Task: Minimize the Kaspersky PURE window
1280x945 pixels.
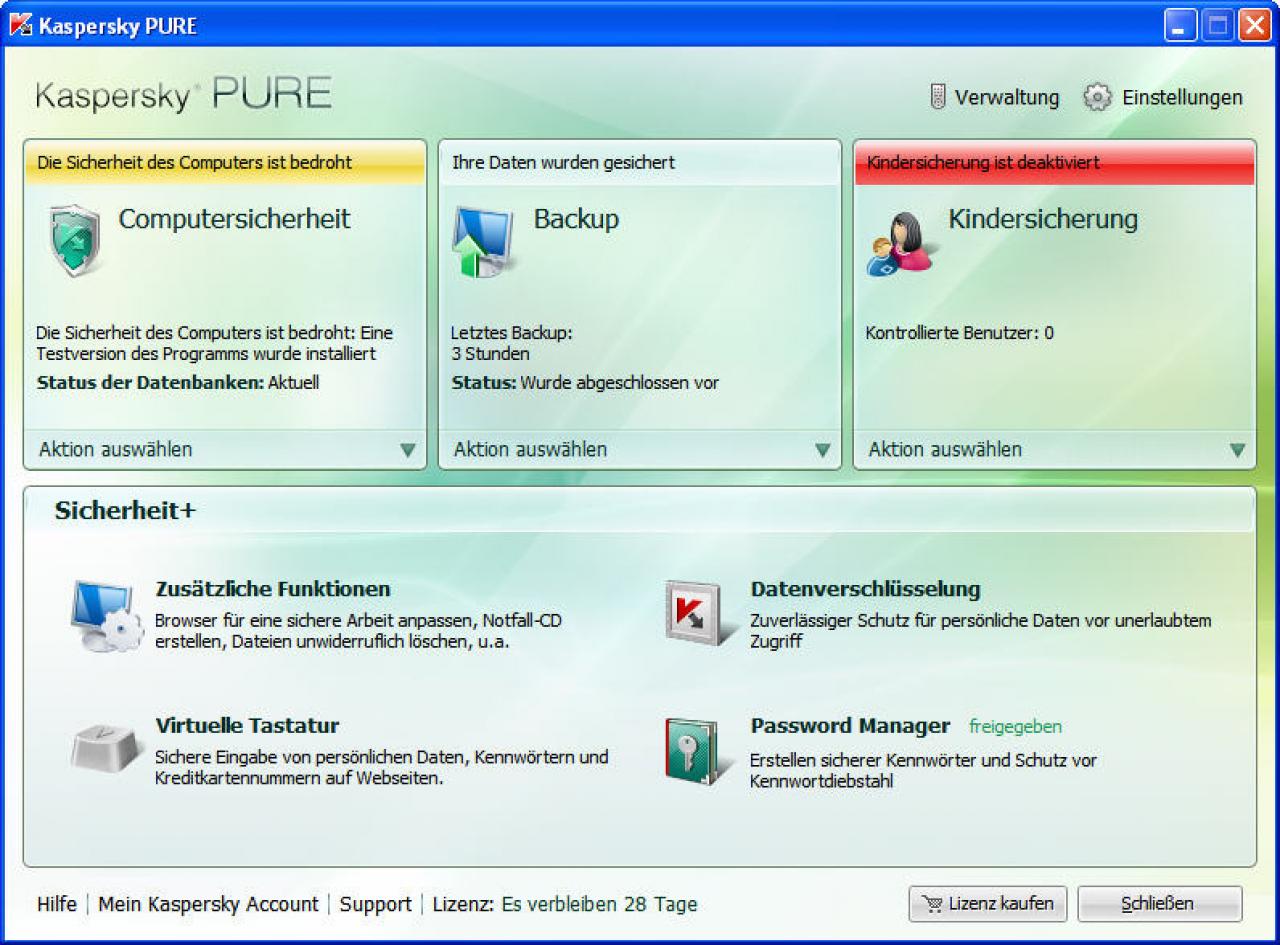Action: click(1180, 25)
